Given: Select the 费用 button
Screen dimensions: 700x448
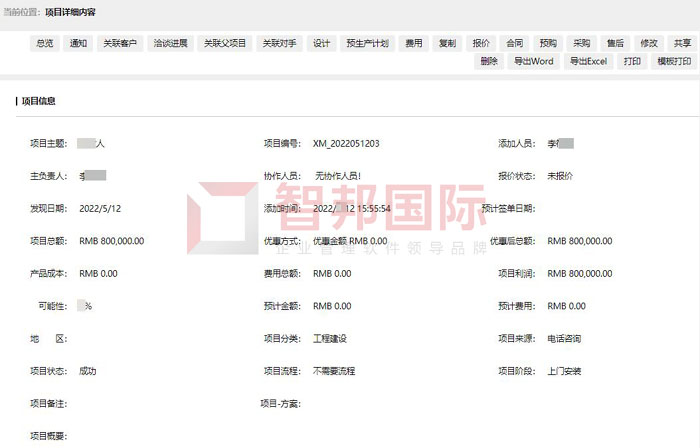Looking at the screenshot, I should point(413,44).
